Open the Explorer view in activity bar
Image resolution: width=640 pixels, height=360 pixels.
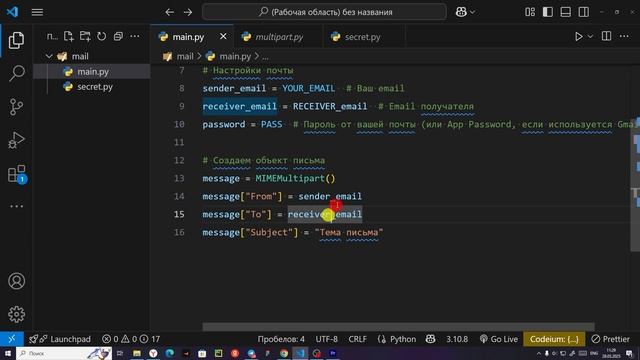point(16,40)
